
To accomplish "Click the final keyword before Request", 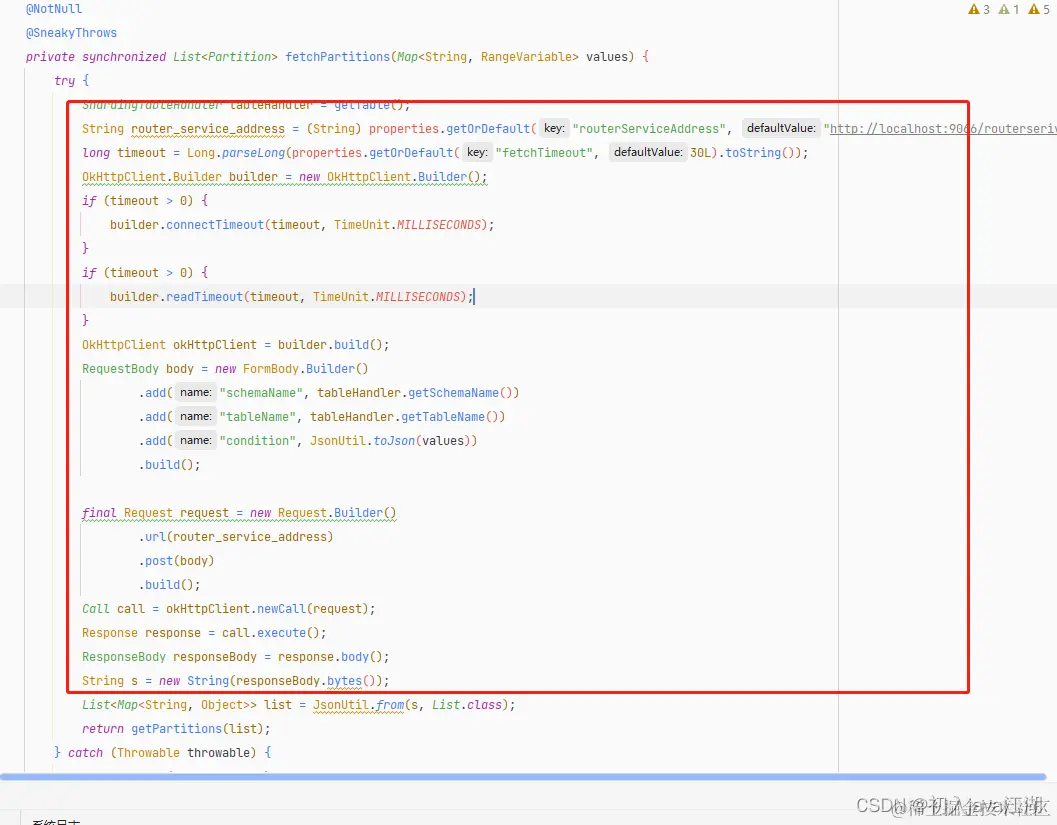I will click(x=99, y=513).
